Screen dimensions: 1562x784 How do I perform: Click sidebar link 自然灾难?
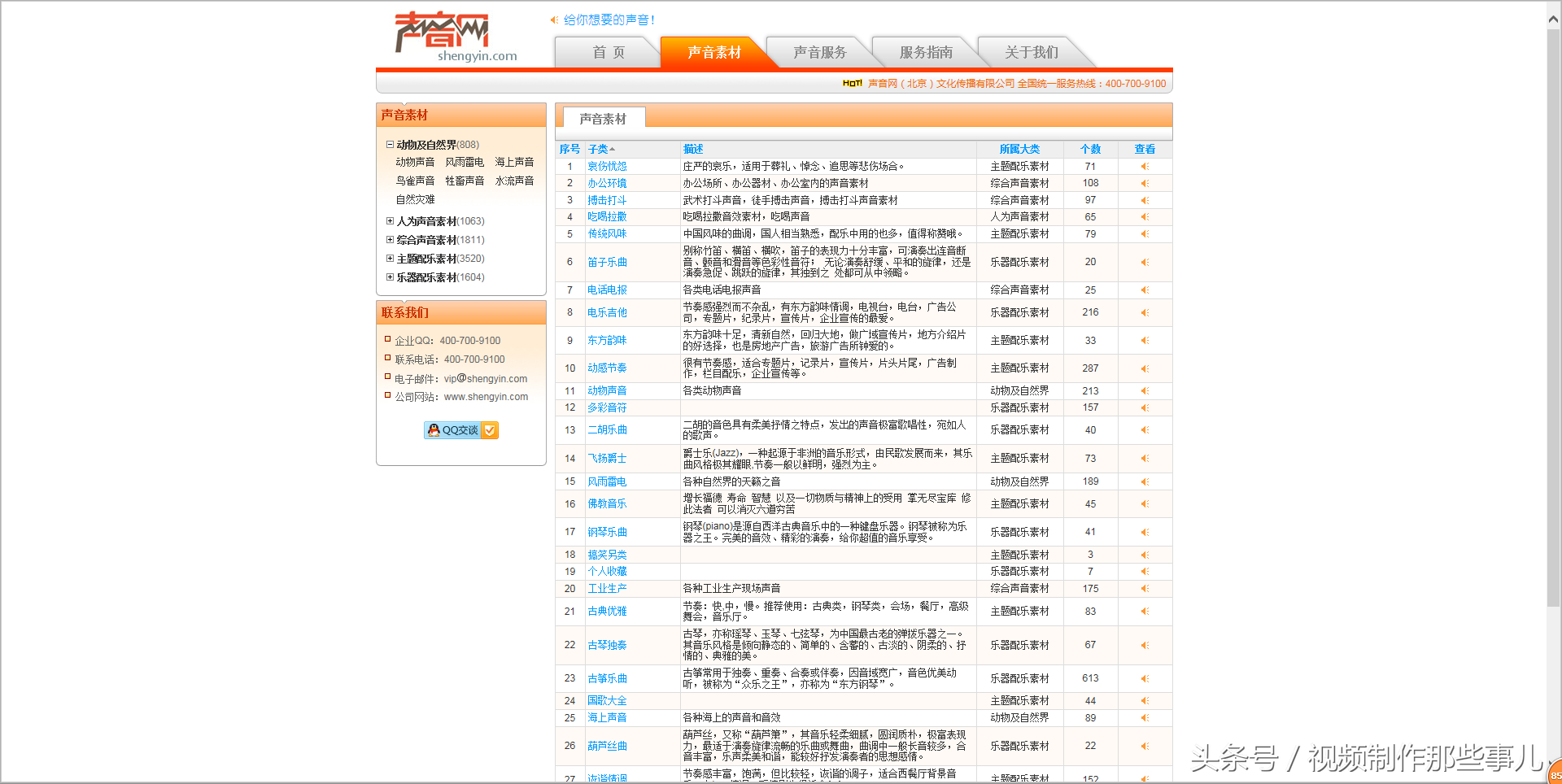[415, 199]
